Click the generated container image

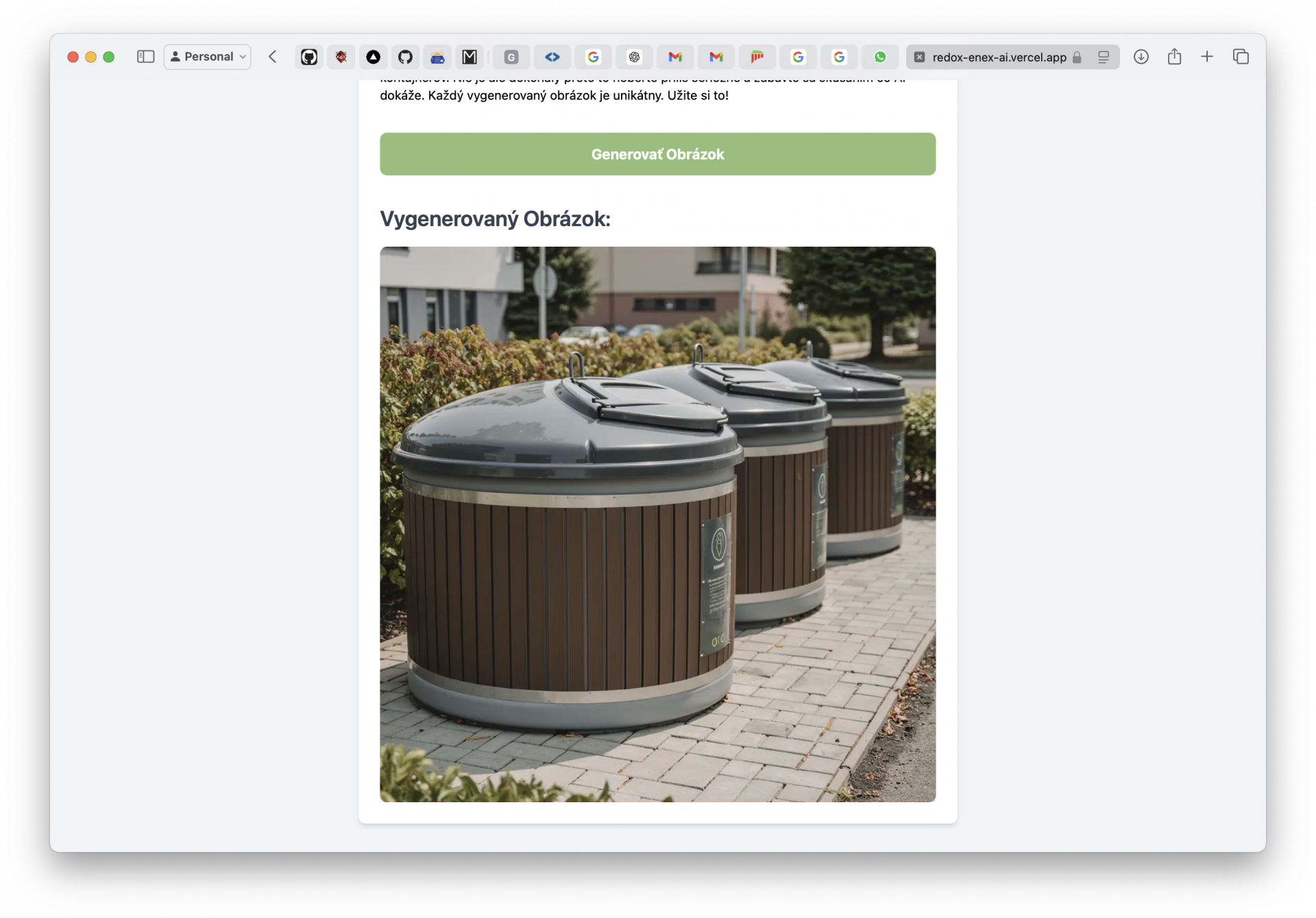(657, 524)
